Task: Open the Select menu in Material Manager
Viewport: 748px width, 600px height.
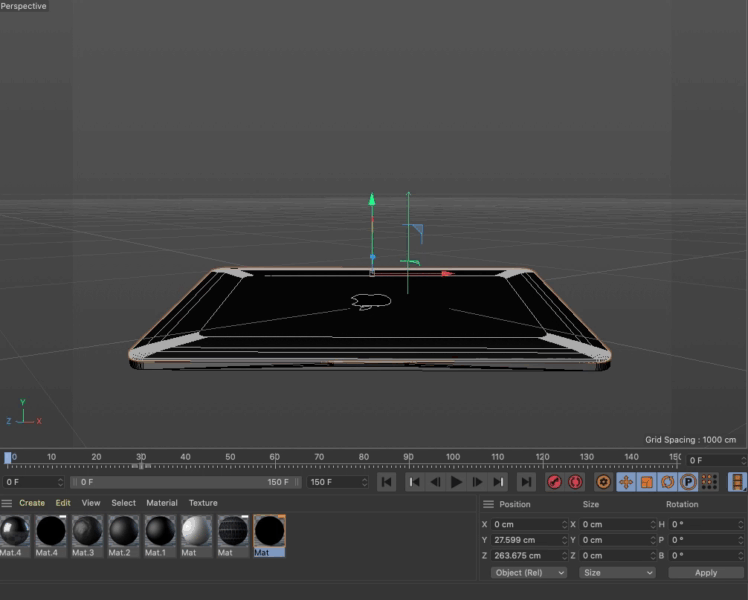Action: (124, 503)
